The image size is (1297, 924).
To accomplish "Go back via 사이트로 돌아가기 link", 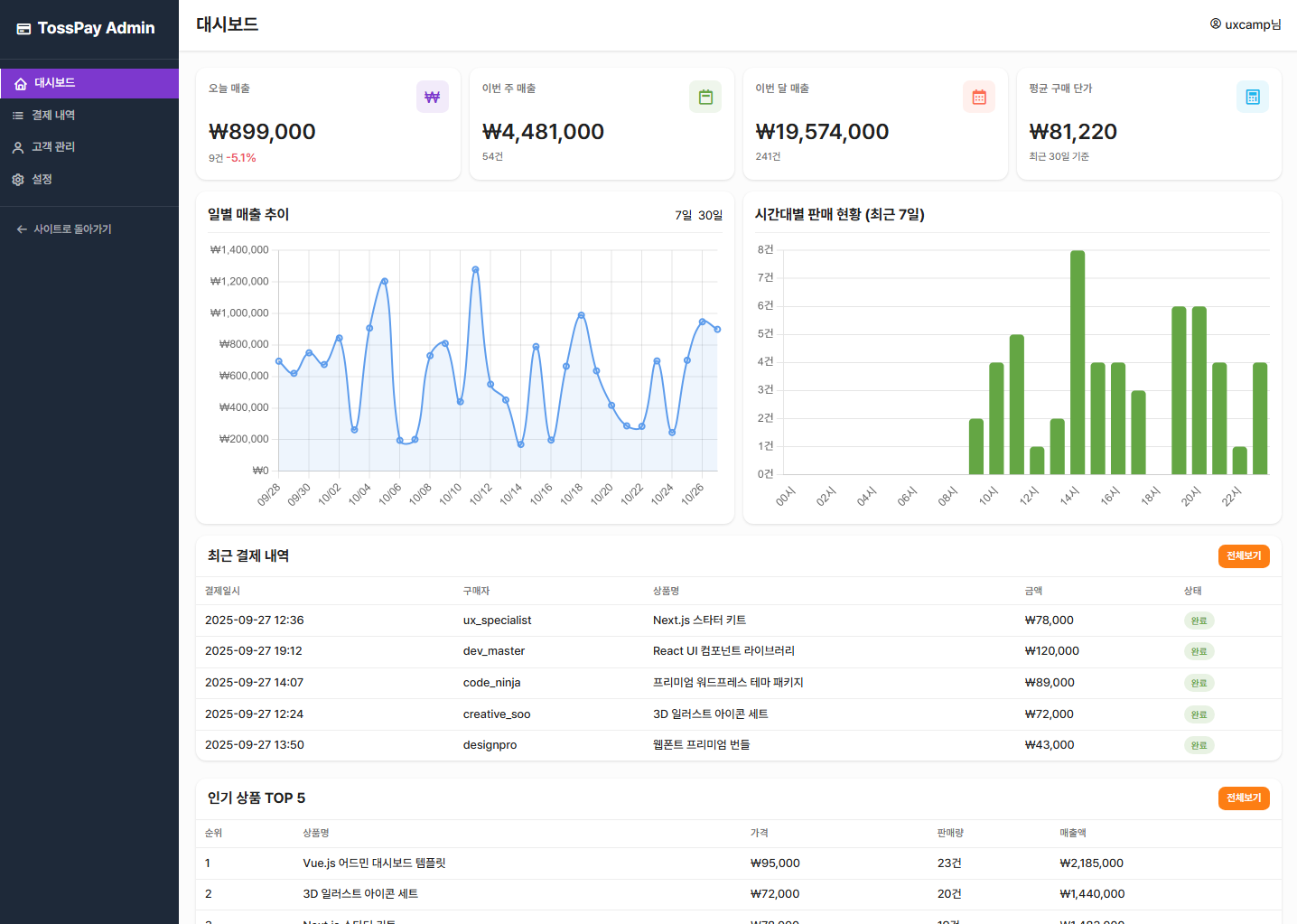I will (72, 229).
